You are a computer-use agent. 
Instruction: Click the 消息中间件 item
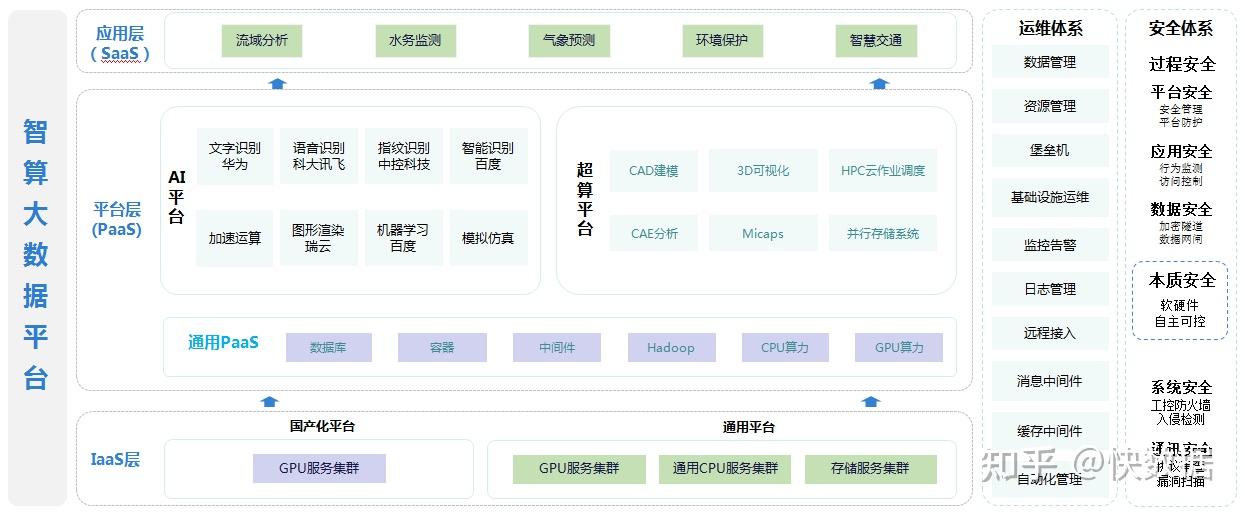pyautogui.click(x=1050, y=381)
